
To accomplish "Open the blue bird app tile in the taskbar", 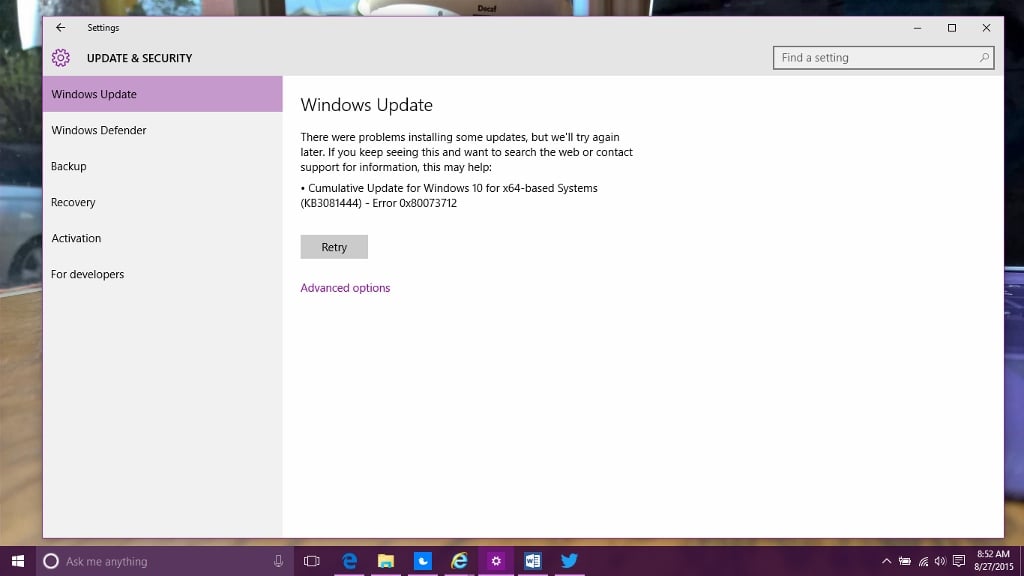I will pos(423,561).
